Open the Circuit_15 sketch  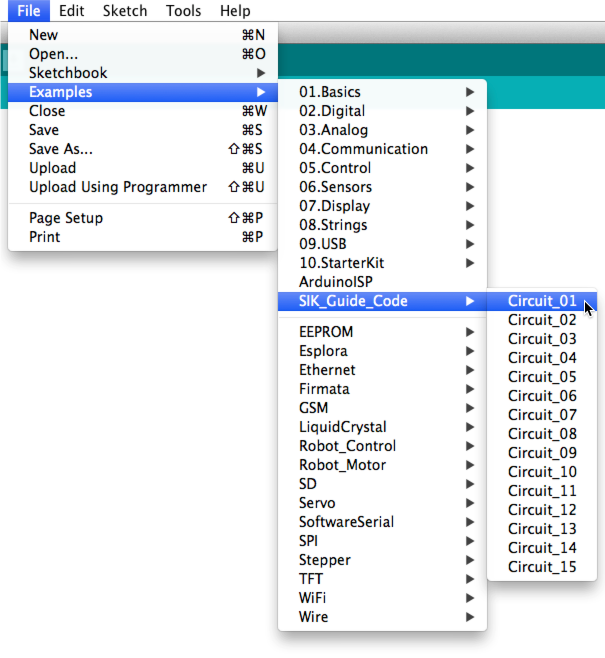[542, 567]
